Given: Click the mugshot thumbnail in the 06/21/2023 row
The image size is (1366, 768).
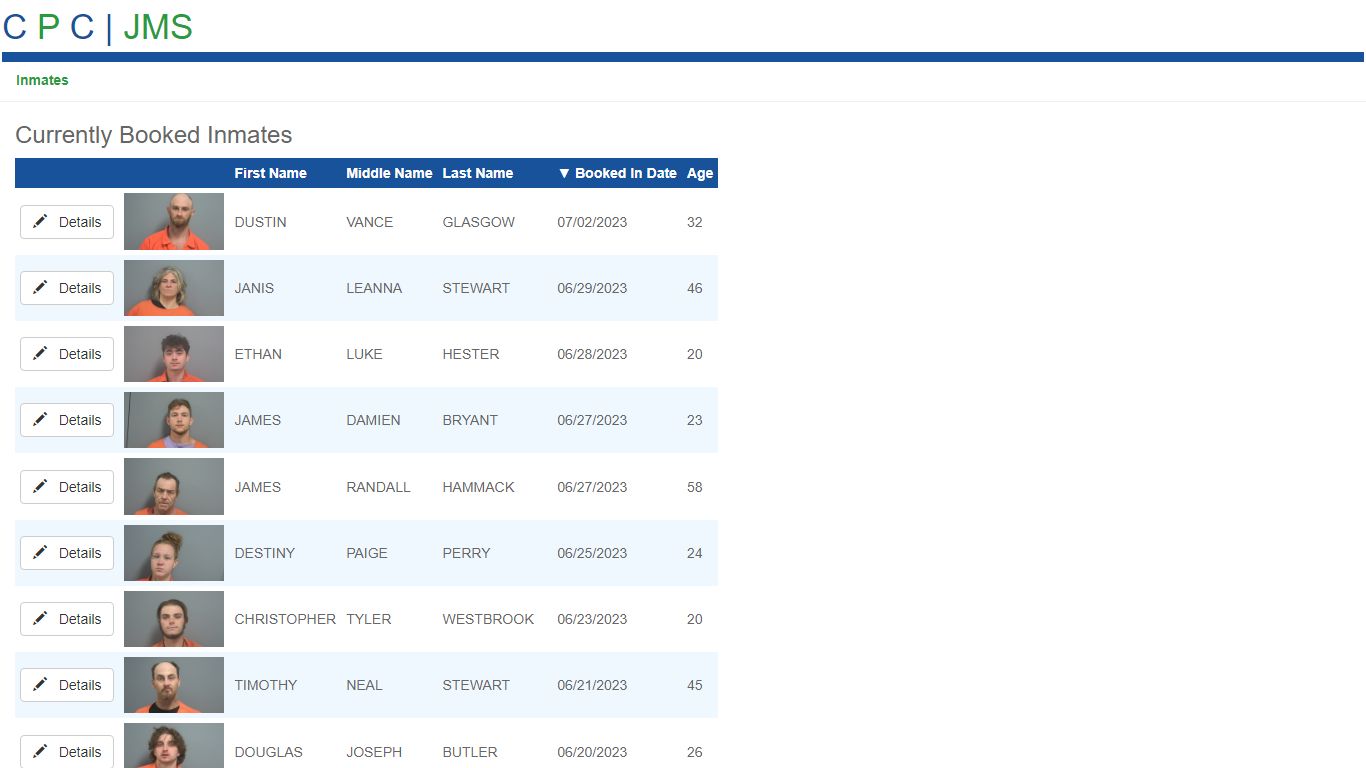Looking at the screenshot, I should pos(174,685).
